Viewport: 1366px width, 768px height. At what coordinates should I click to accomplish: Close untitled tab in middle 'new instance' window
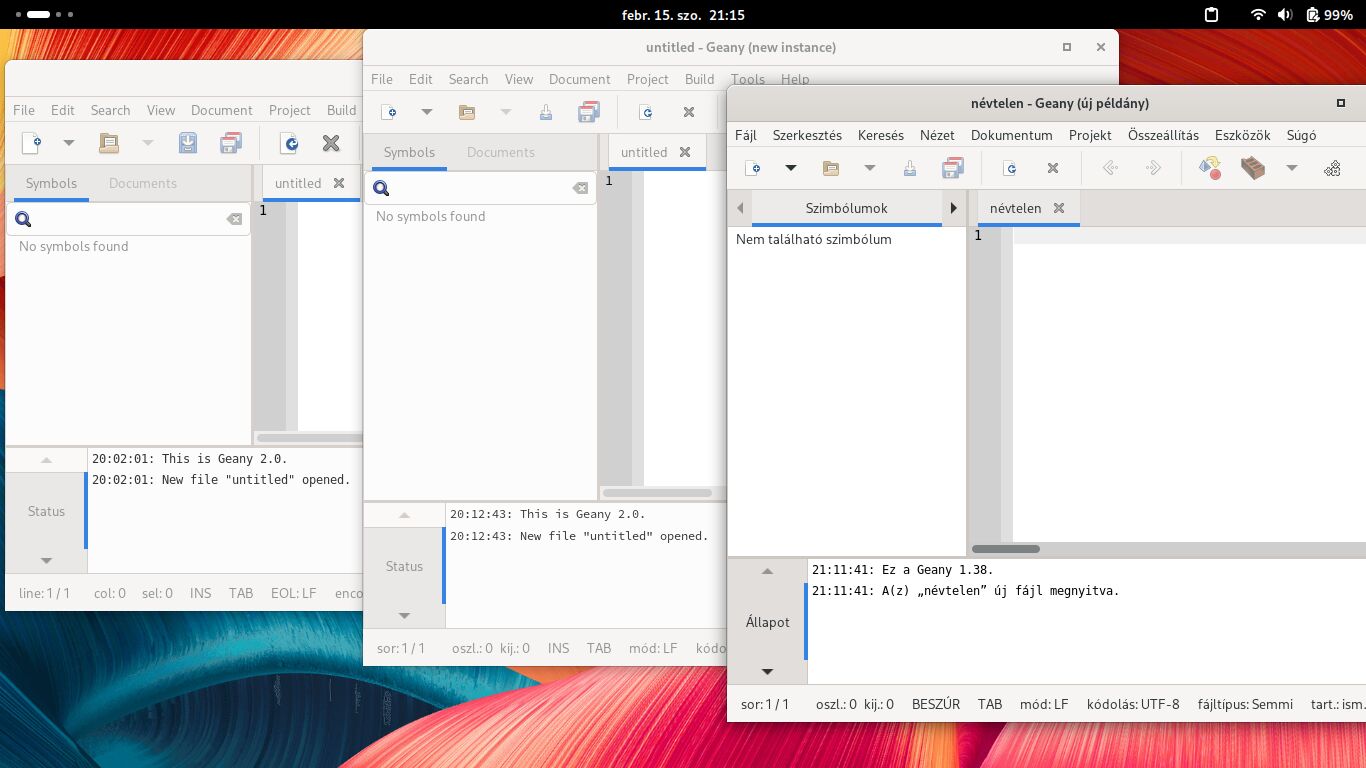685,152
